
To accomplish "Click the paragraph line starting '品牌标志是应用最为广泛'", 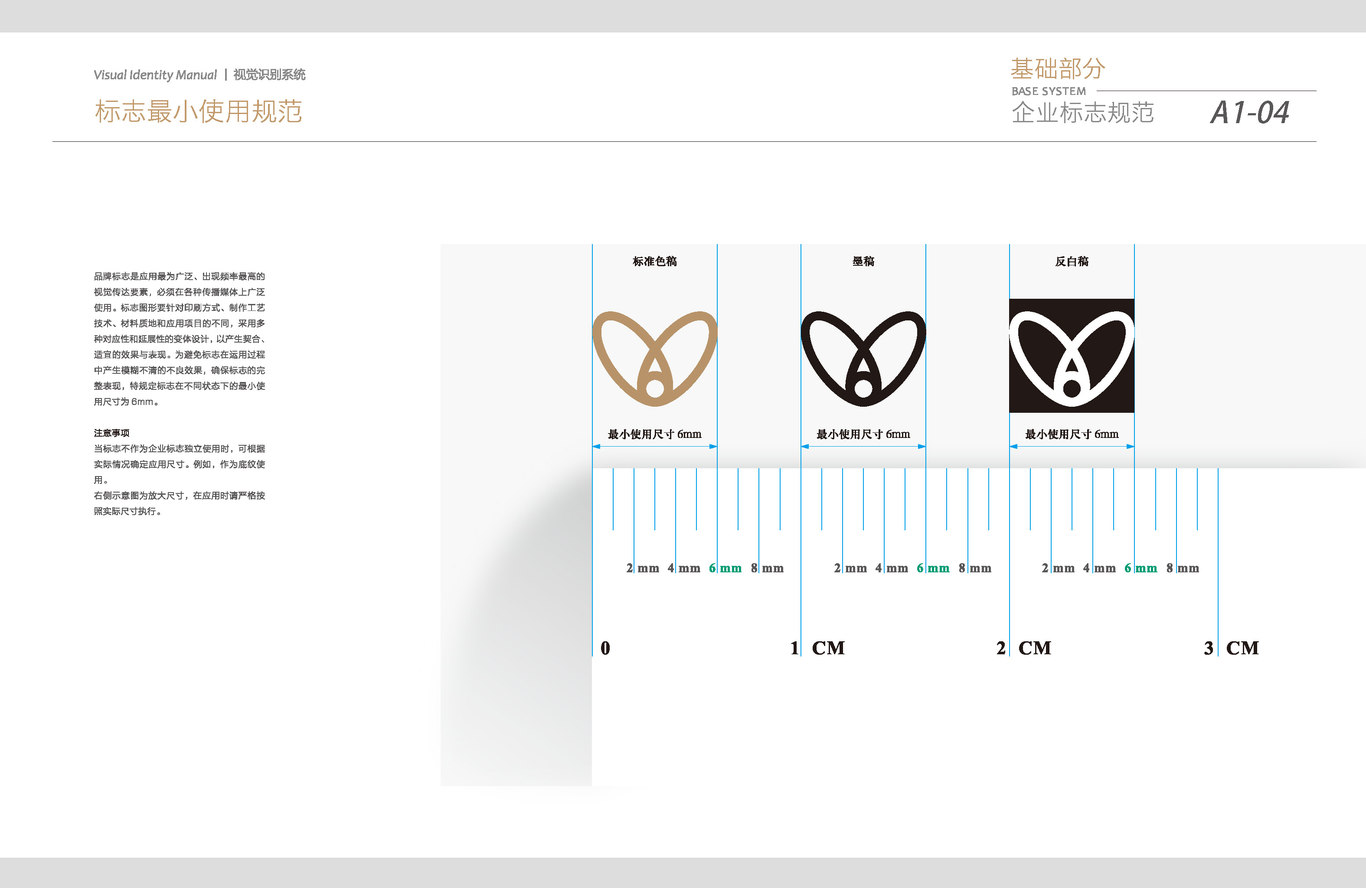I will click(x=180, y=275).
